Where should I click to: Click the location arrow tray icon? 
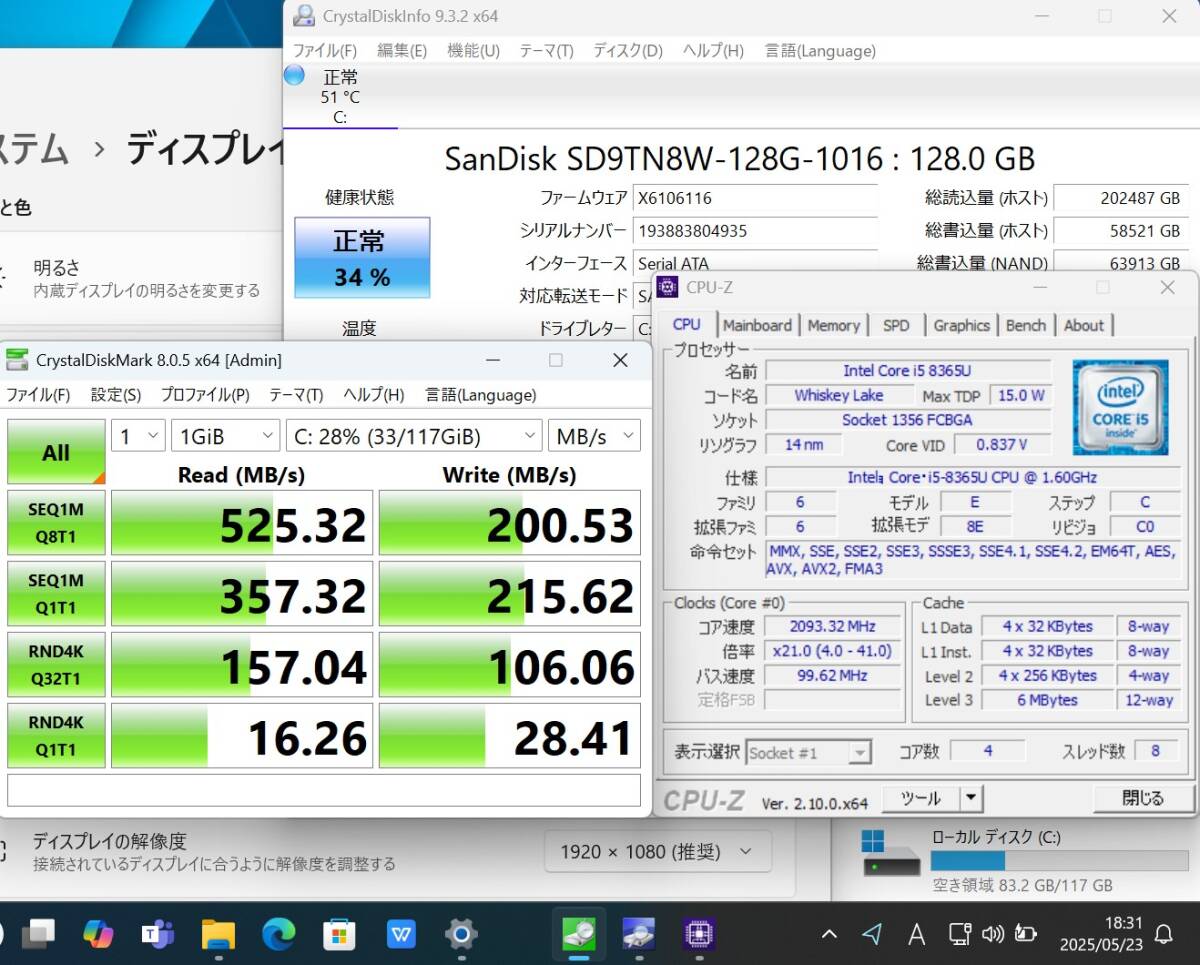coord(872,934)
